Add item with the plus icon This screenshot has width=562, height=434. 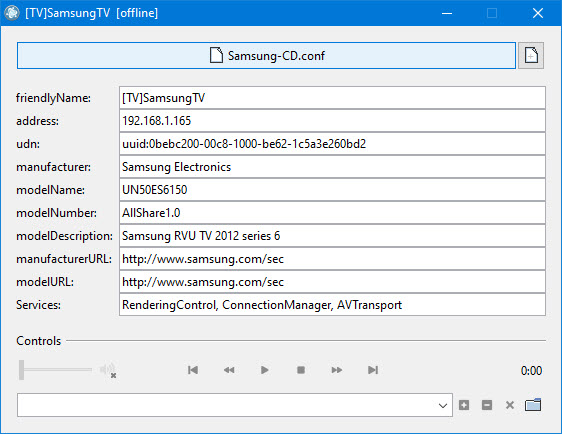pyautogui.click(x=464, y=405)
